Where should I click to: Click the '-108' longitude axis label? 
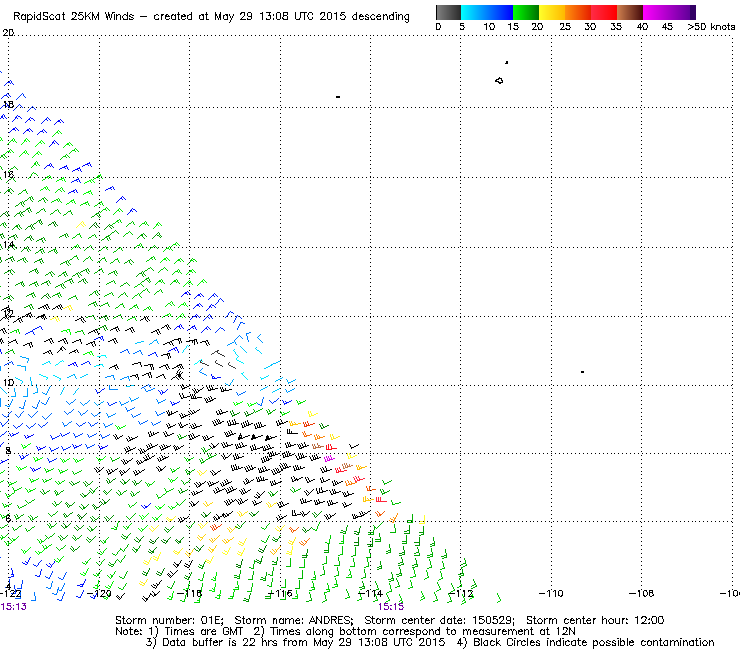[641, 593]
